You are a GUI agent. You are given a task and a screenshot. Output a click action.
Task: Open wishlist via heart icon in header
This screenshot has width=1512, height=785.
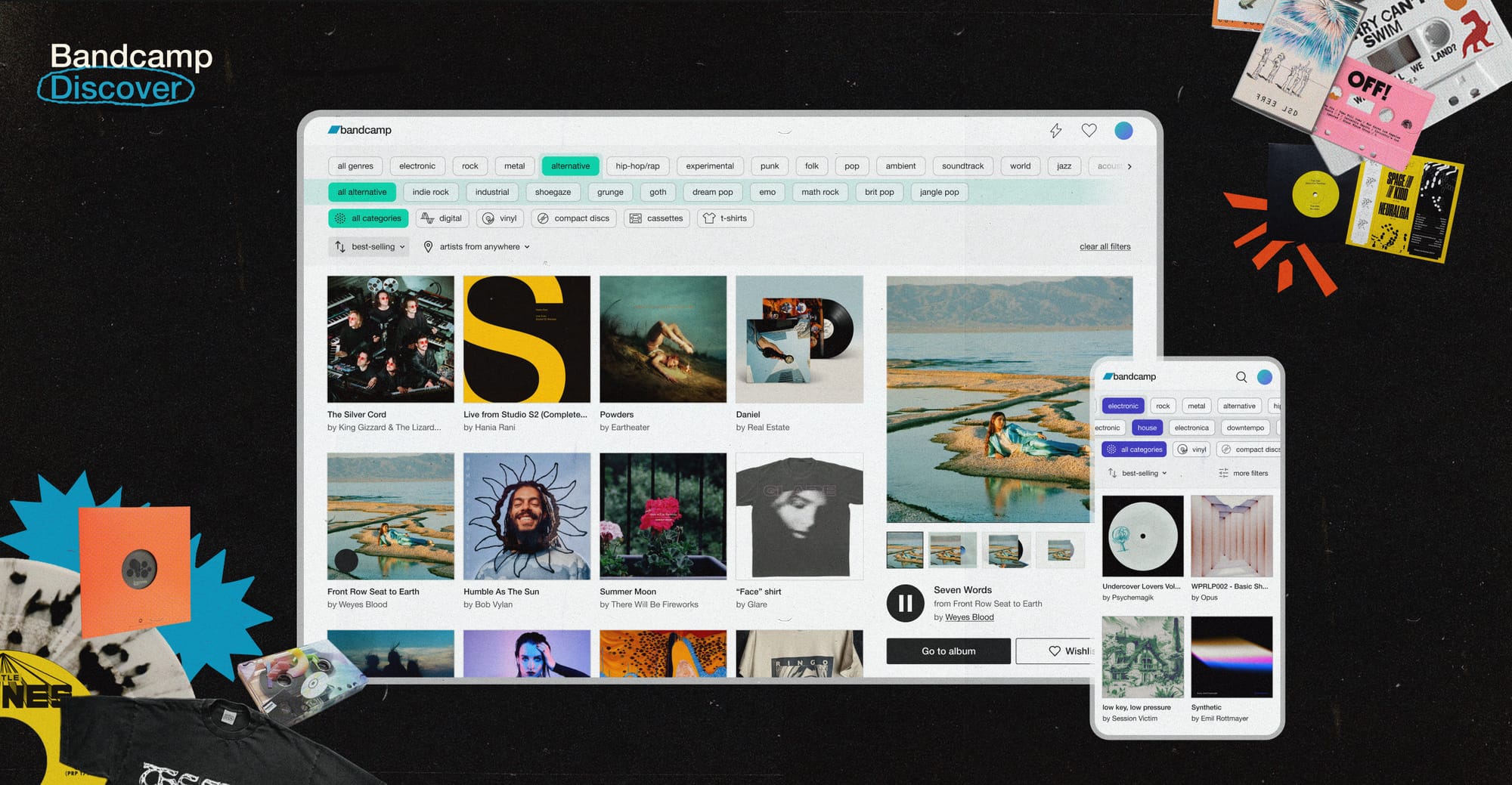click(1089, 131)
